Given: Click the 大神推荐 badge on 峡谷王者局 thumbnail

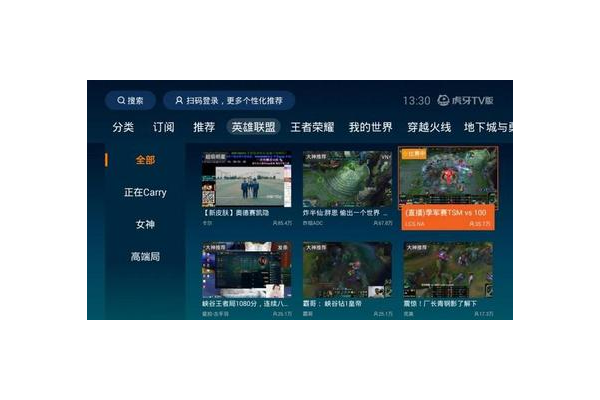Looking at the screenshot, I should pyautogui.click(x=215, y=248).
